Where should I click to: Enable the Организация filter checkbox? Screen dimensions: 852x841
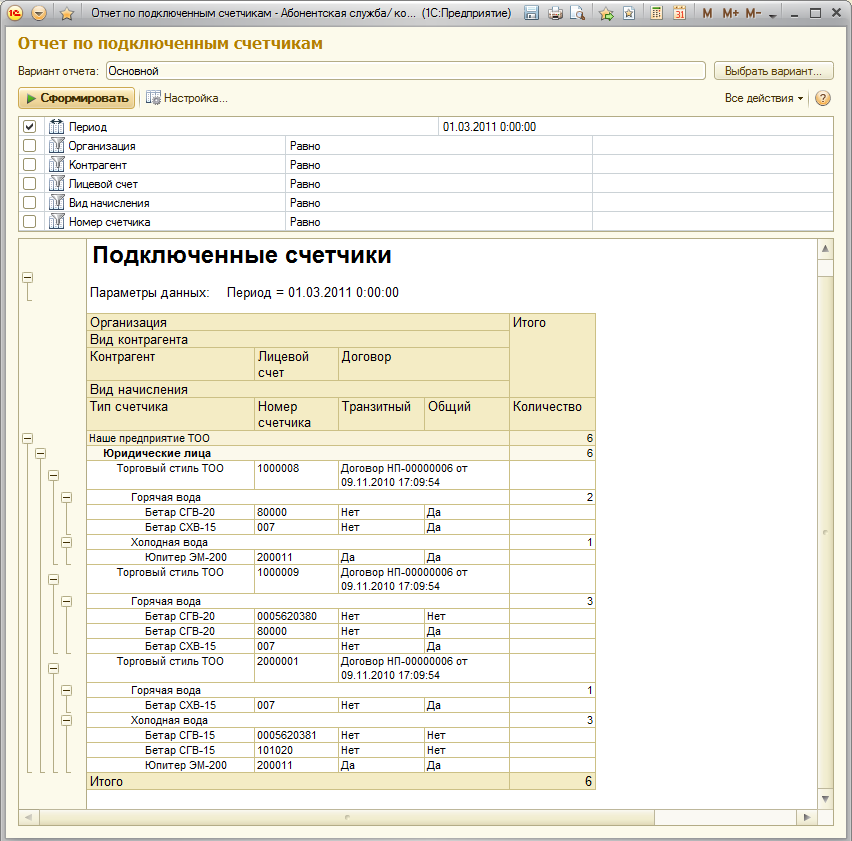tap(30, 146)
